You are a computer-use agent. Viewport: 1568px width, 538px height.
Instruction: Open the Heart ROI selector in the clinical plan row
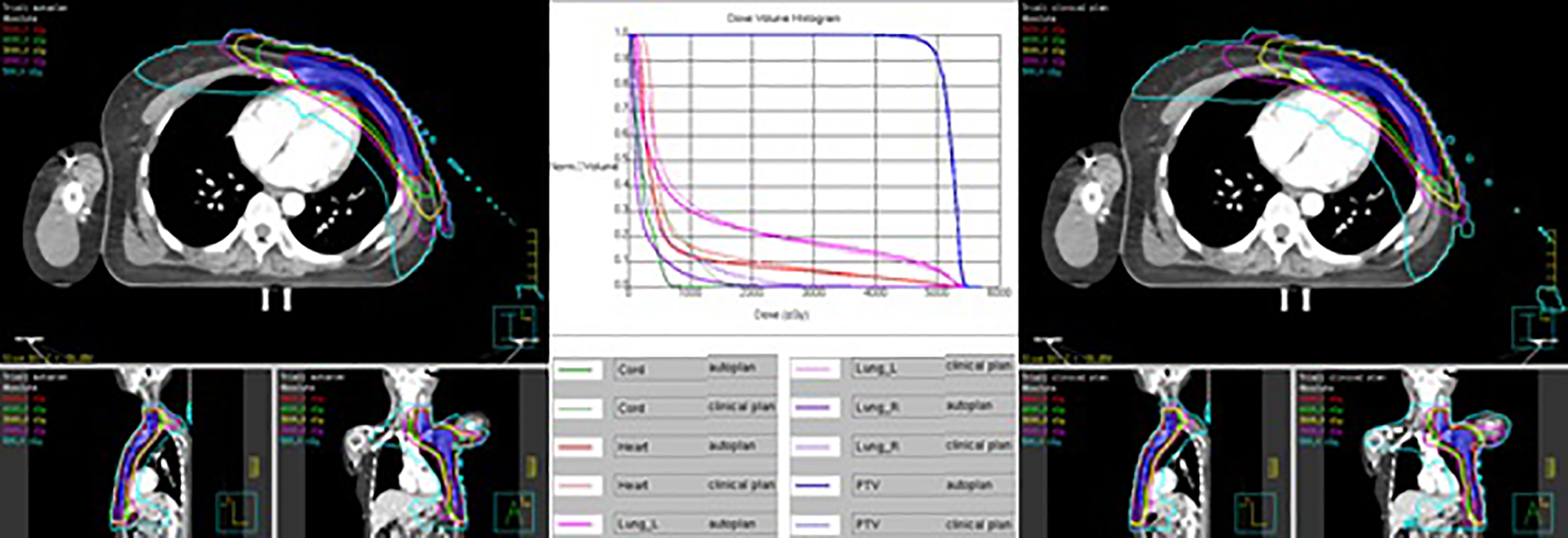point(660,486)
